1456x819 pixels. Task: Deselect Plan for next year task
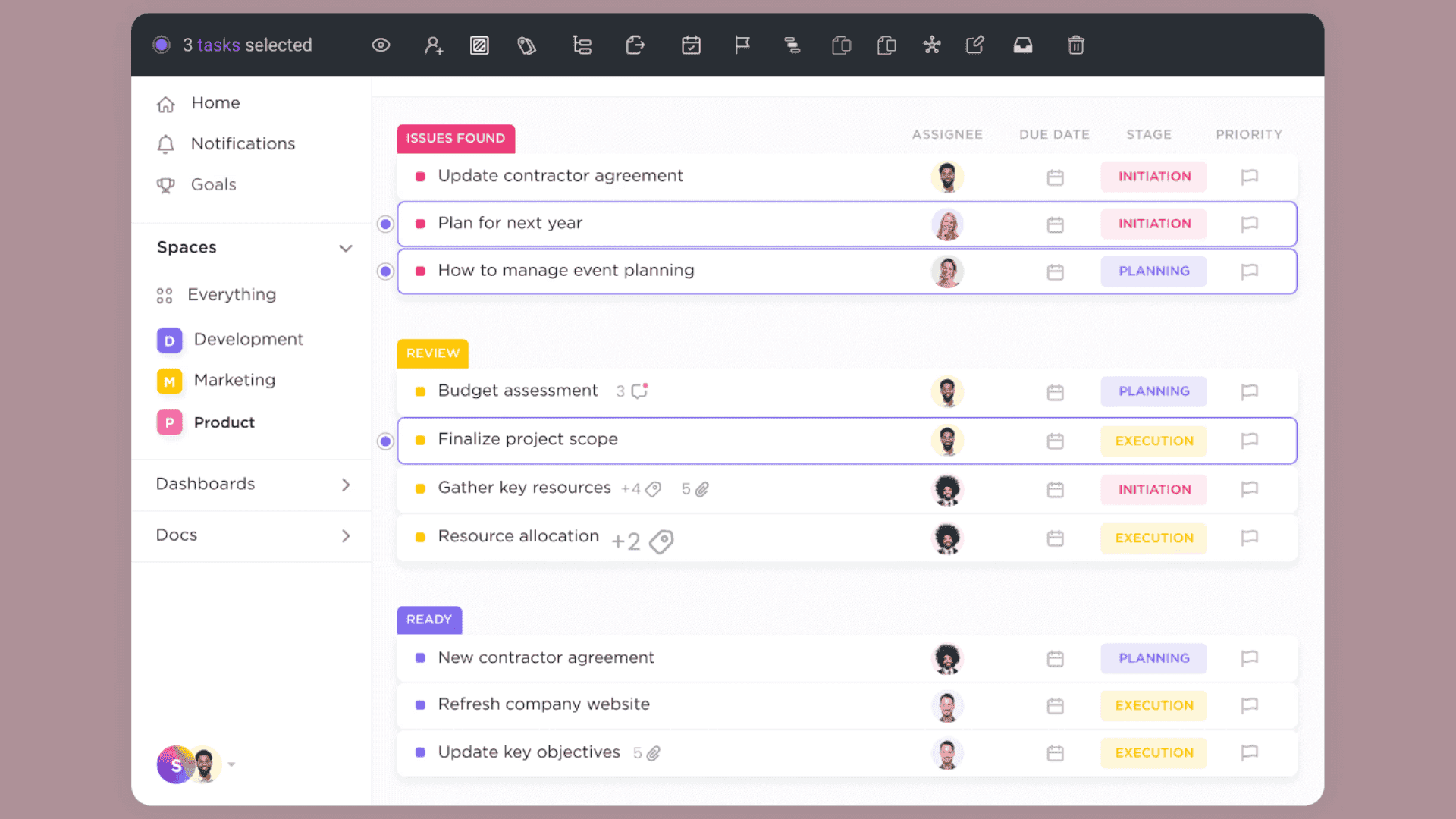[x=385, y=224]
